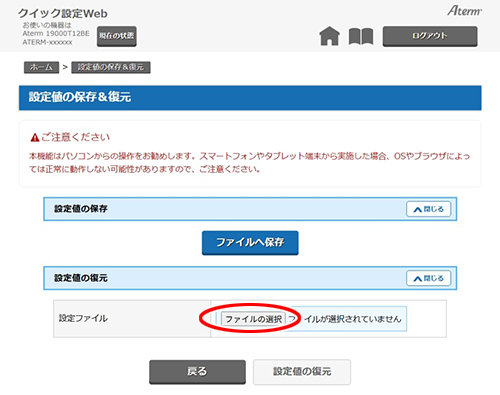Select the ホーム breadcrumb
The width and height of the screenshot is (500, 395).
(x=41, y=67)
